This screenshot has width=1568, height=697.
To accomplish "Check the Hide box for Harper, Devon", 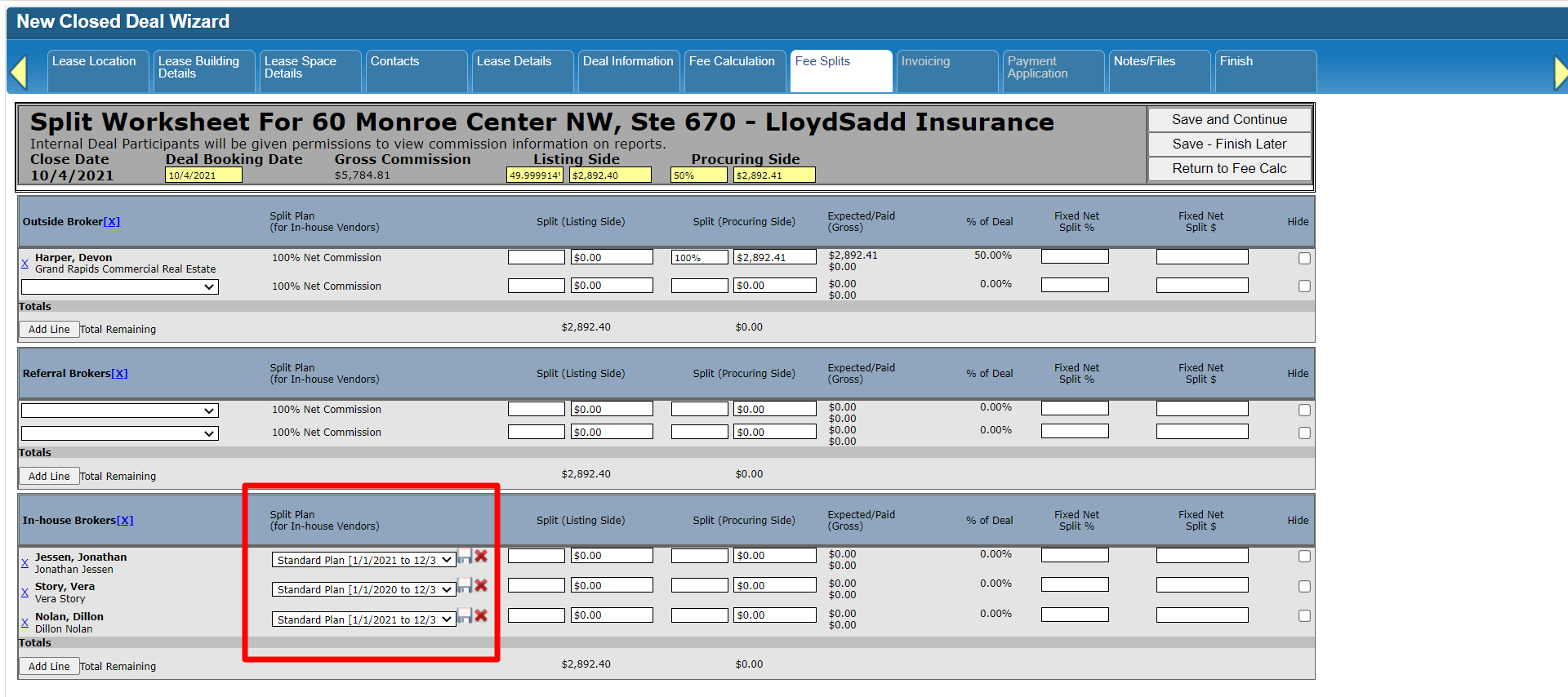I will 1304,259.
